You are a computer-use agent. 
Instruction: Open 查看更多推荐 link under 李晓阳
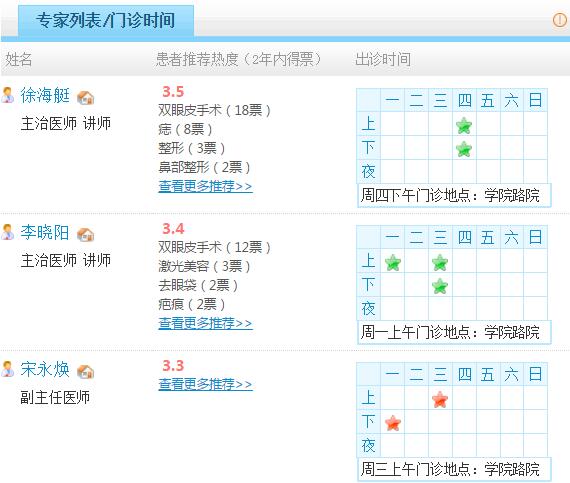[205, 323]
